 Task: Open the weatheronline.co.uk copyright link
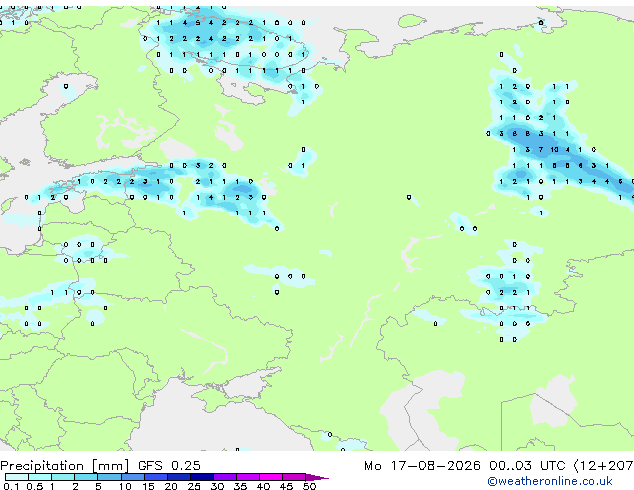[550, 481]
